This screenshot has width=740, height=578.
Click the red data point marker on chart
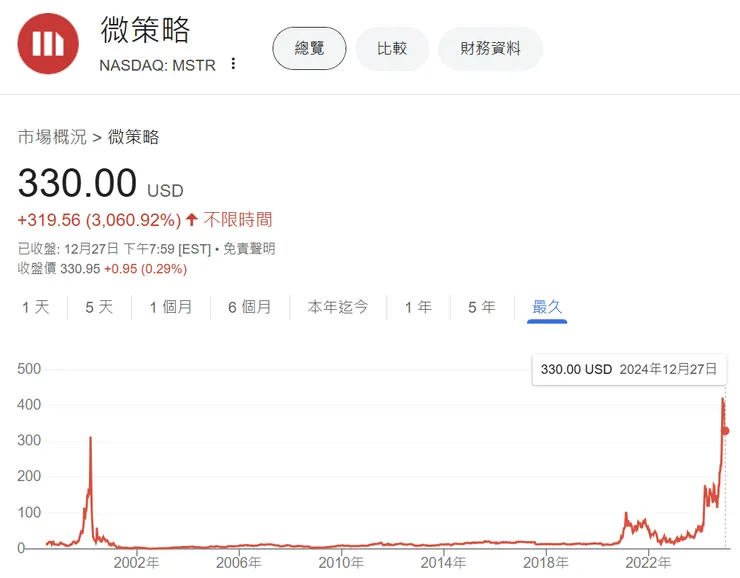pos(725,431)
